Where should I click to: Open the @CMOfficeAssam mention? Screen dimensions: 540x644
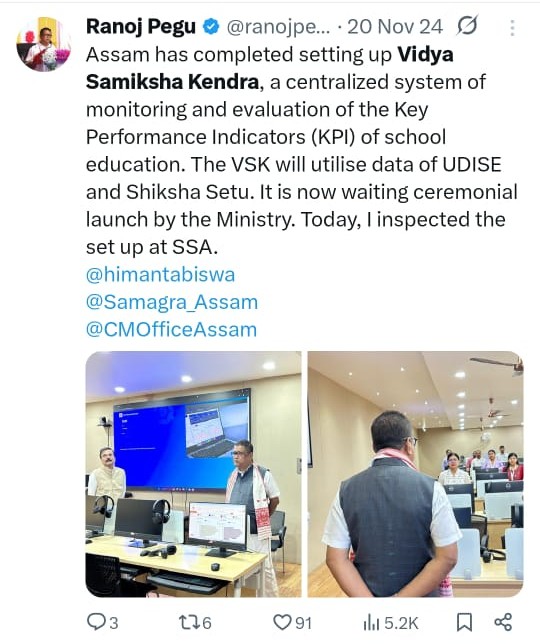click(x=171, y=330)
